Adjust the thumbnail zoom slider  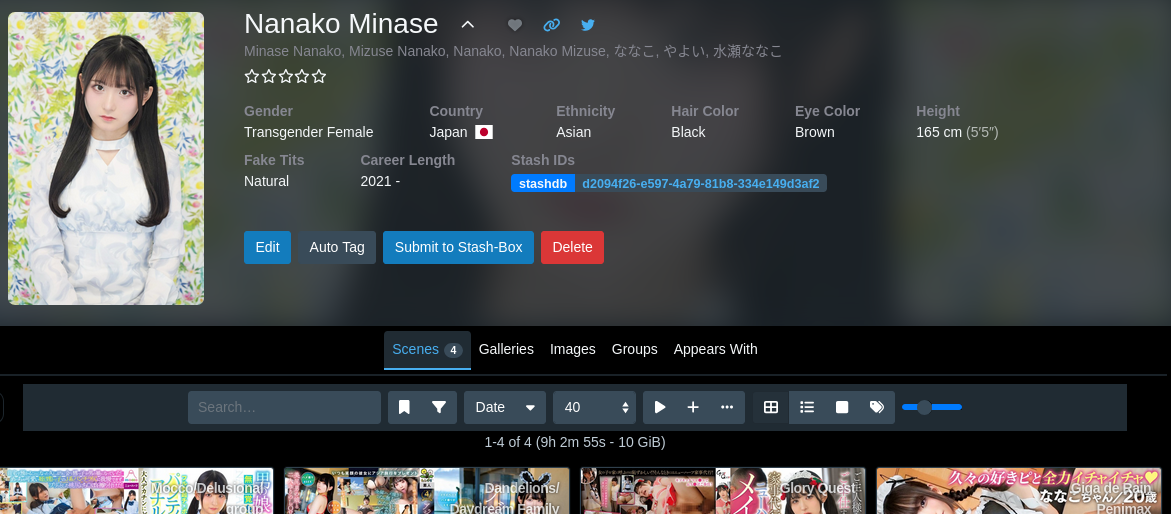[931, 407]
